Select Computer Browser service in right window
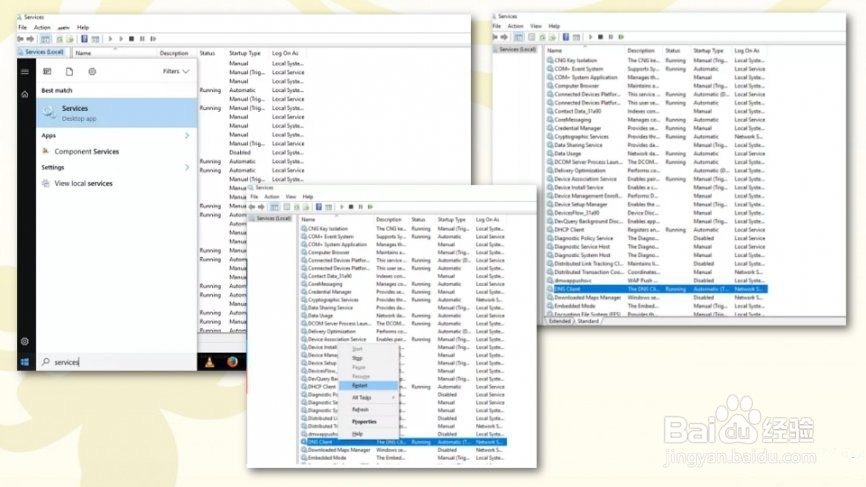 (x=575, y=86)
